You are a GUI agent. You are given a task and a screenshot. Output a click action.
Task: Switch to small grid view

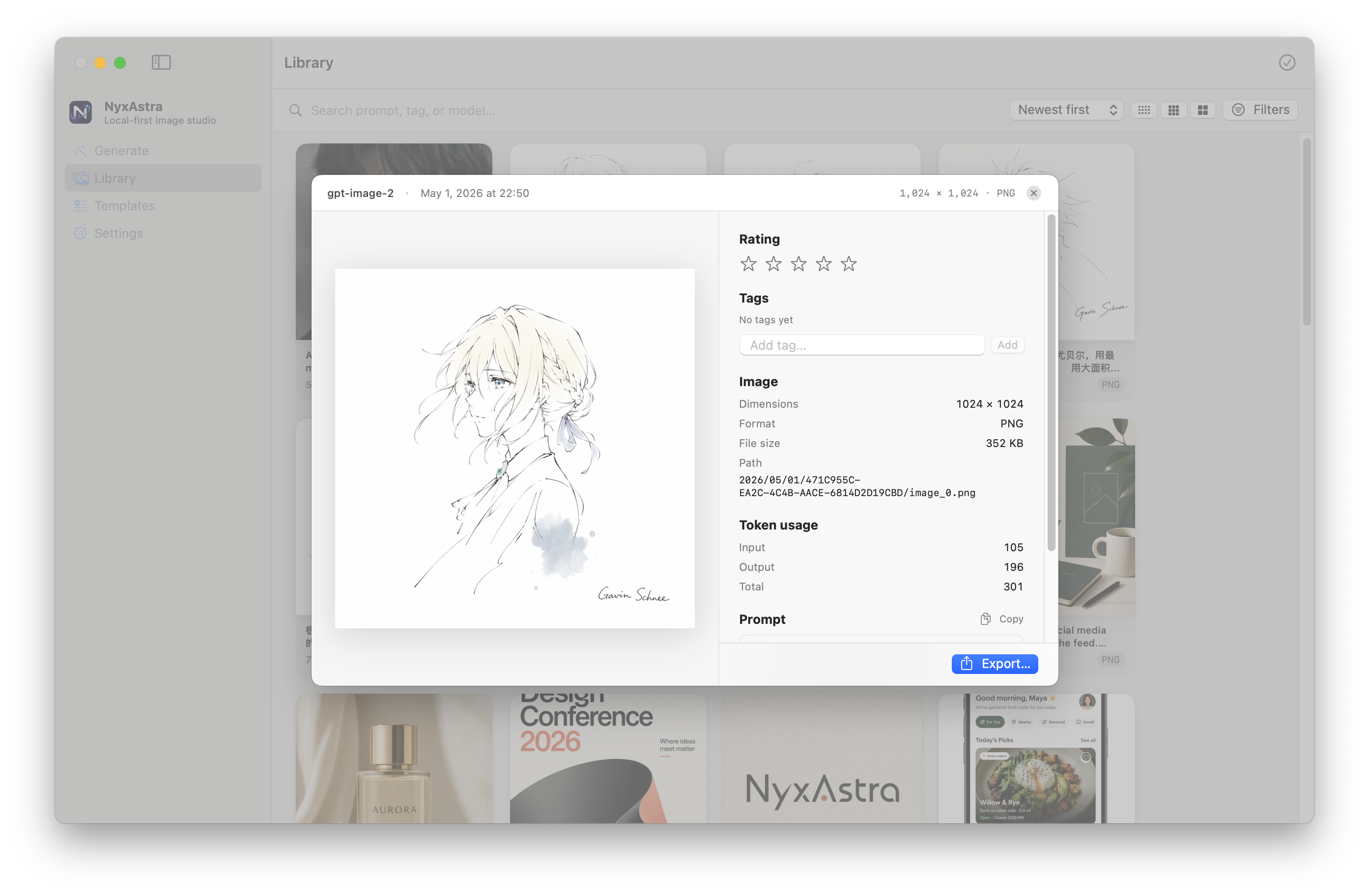(1144, 110)
